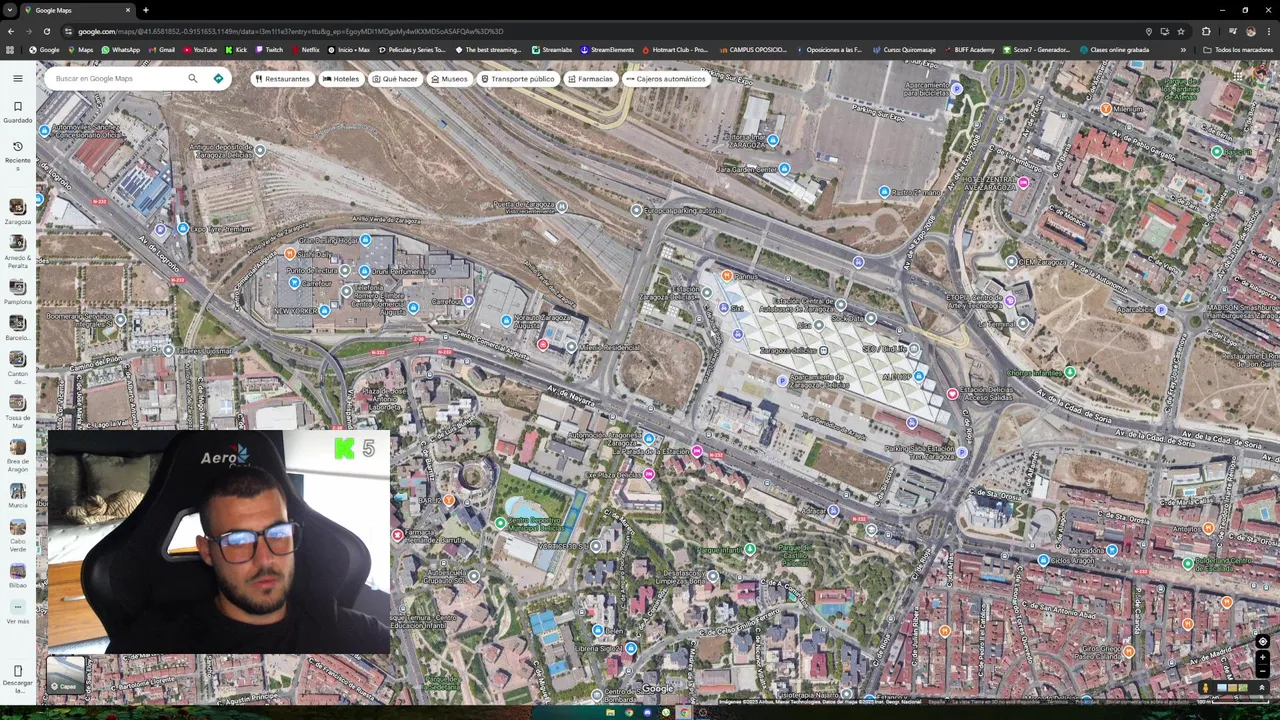The height and width of the screenshot is (720, 1280).
Task: Zoom in with the plus button
Action: [x=1262, y=658]
